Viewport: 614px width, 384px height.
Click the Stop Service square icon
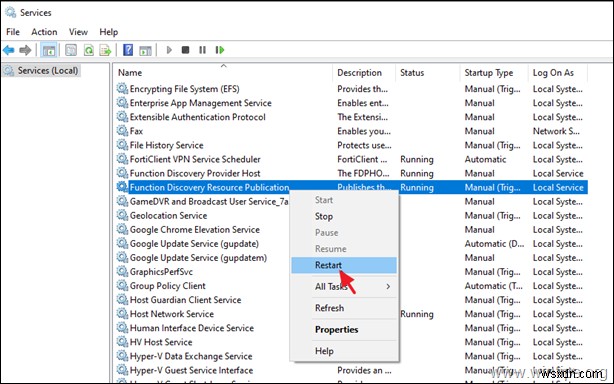pos(186,50)
